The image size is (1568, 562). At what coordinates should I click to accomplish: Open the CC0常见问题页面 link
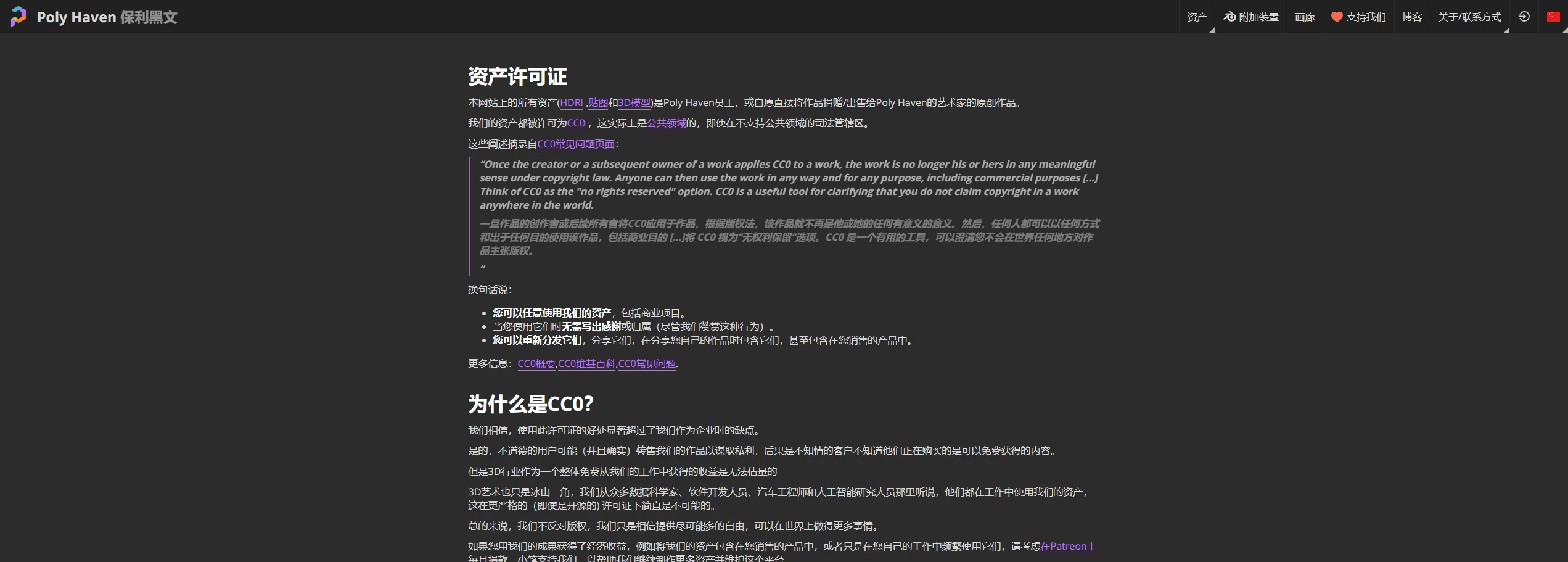click(577, 144)
